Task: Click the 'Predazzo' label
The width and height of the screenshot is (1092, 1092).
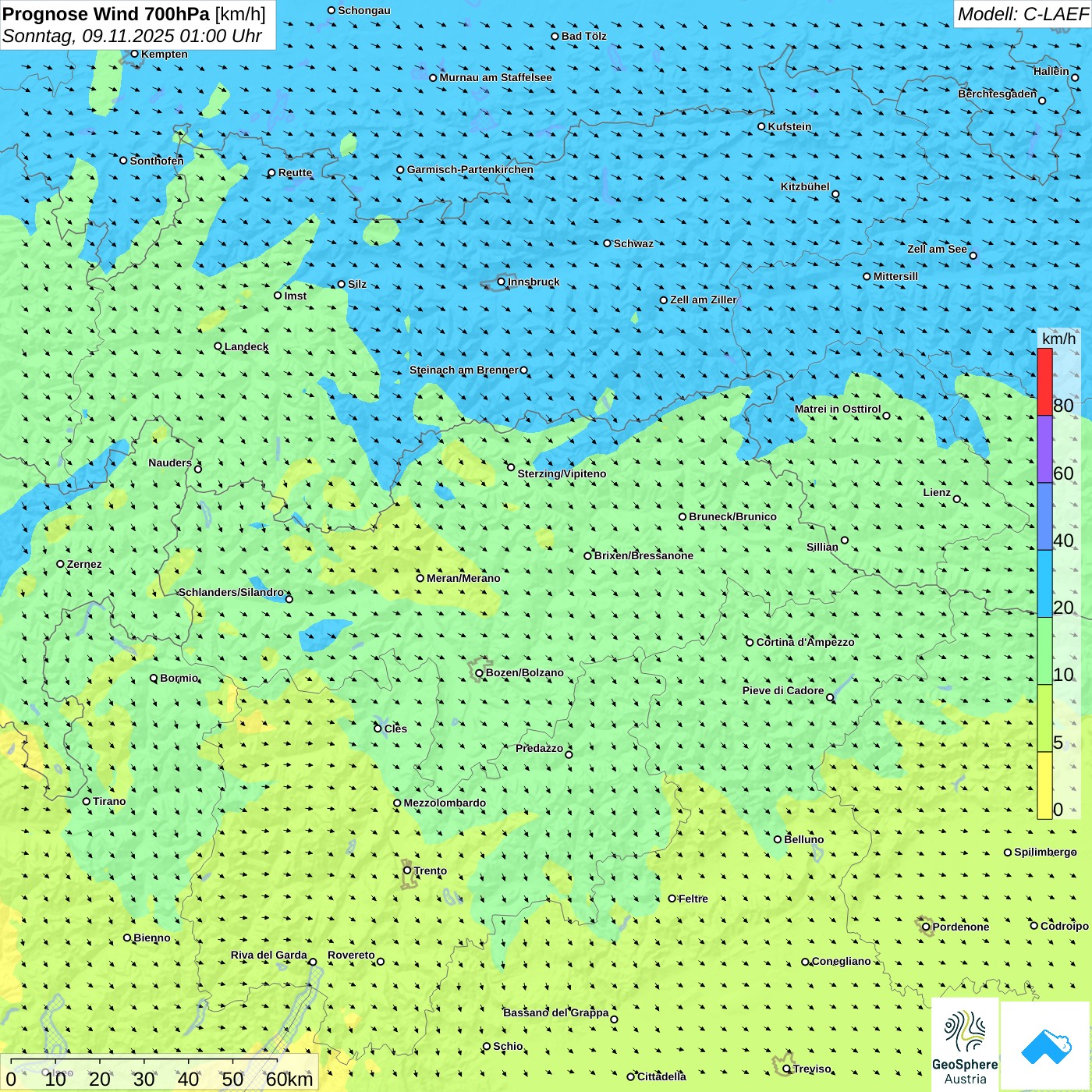Action: click(539, 748)
